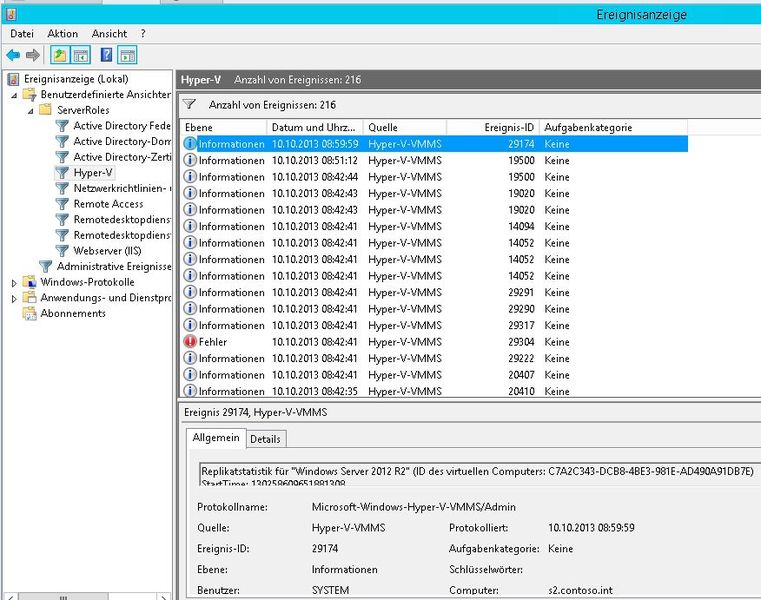Click the red error icon for event 29304
The image size is (761, 600).
[x=190, y=342]
